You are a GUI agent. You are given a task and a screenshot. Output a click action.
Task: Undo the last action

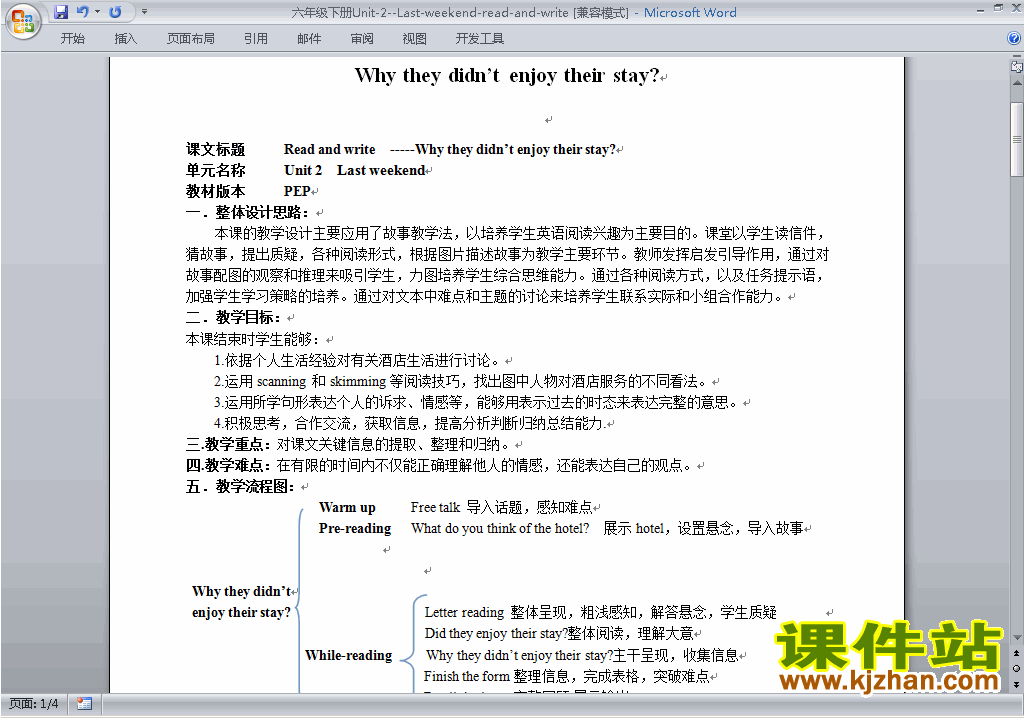click(x=83, y=12)
